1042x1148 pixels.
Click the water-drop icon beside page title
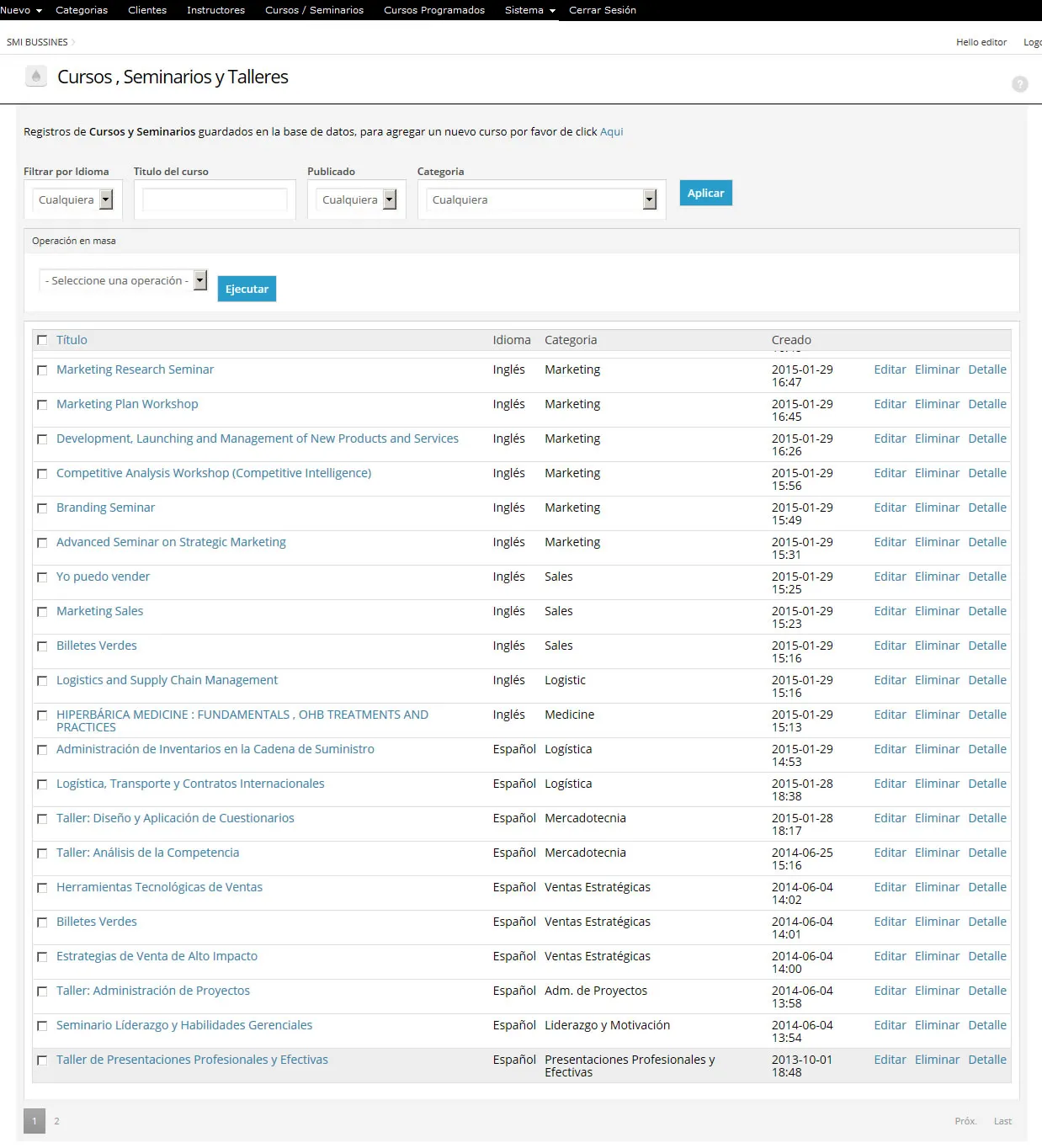(35, 77)
